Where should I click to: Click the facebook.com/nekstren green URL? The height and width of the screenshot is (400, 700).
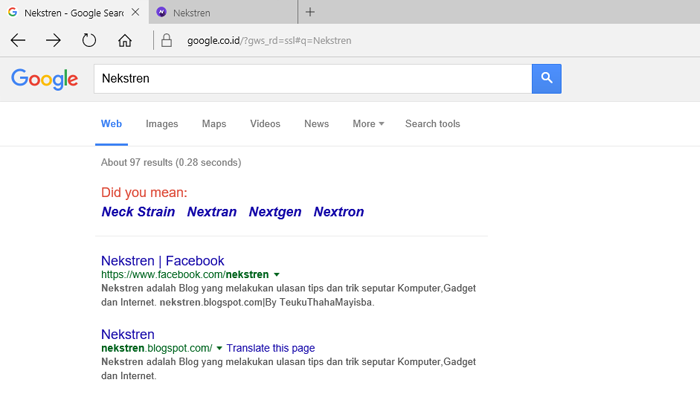click(185, 275)
